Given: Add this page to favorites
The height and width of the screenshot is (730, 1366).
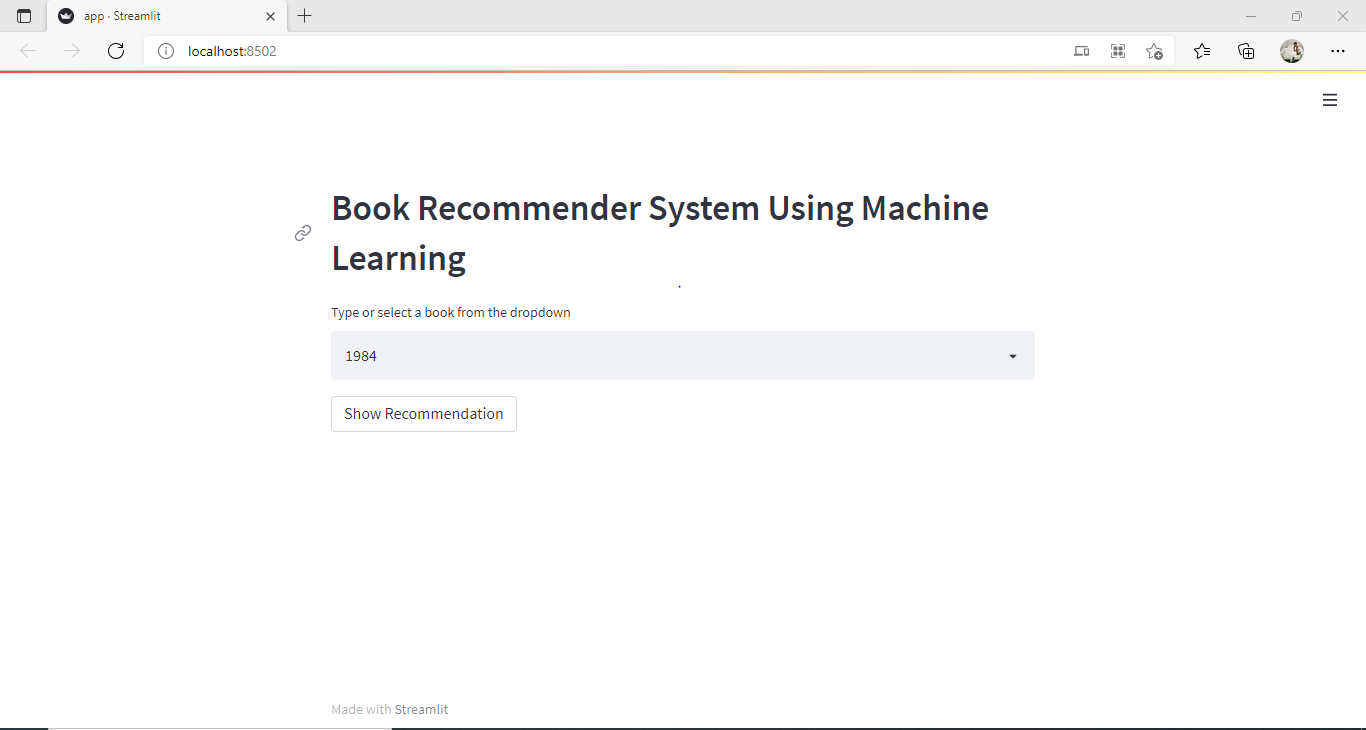Looking at the screenshot, I should pyautogui.click(x=1154, y=51).
